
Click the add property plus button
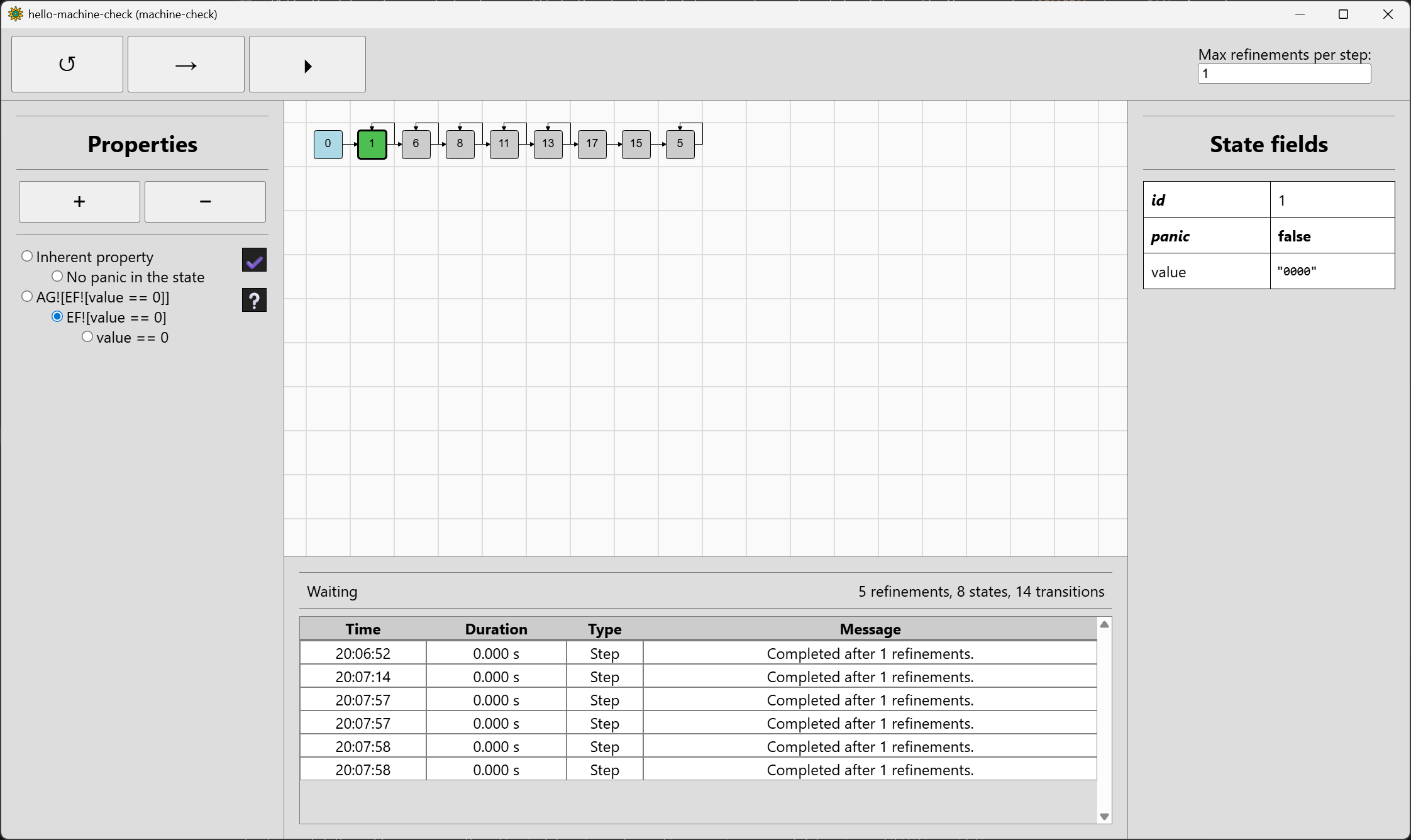point(79,202)
